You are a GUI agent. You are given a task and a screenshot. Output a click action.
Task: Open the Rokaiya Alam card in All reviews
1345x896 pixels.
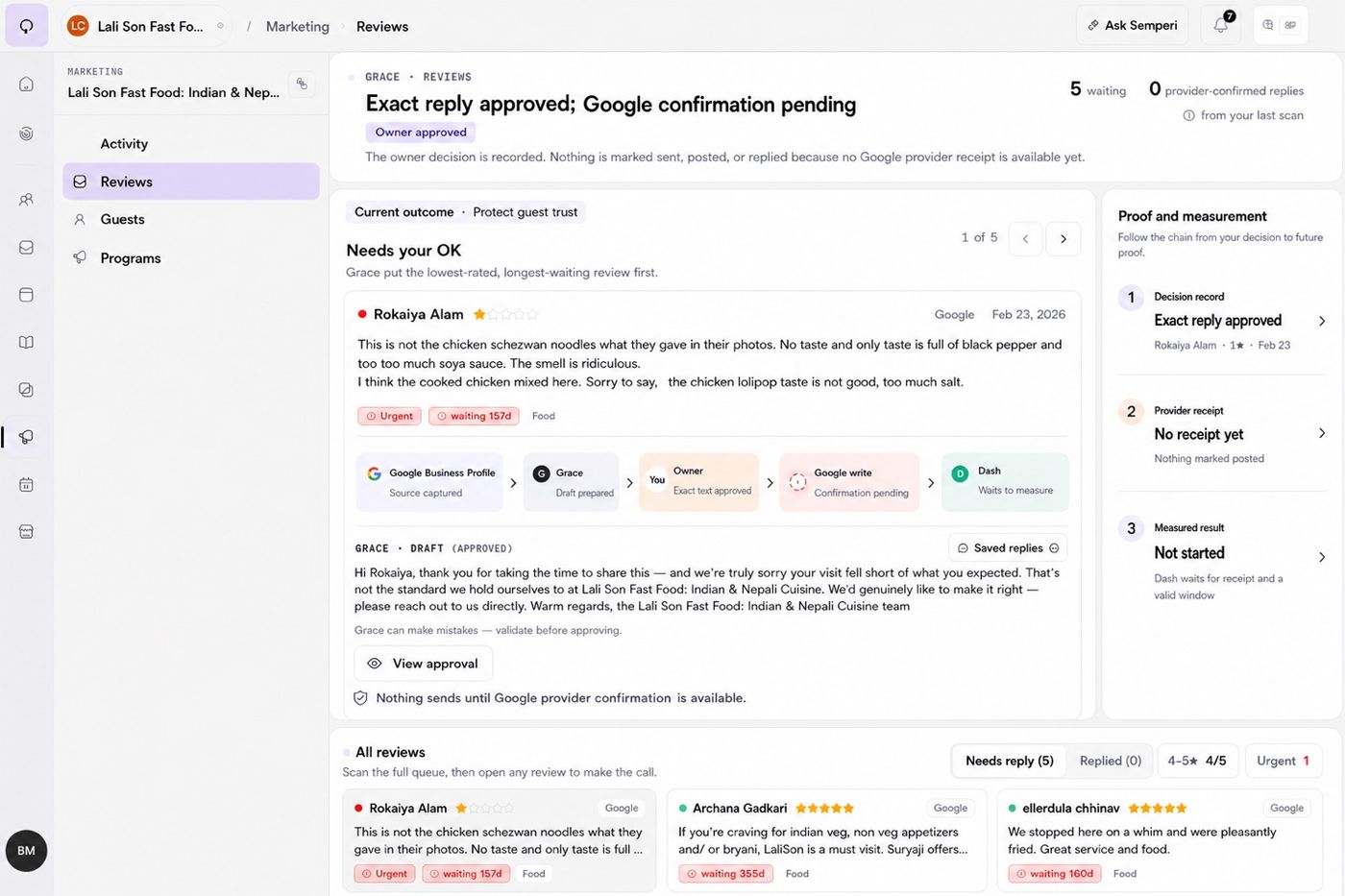click(x=500, y=841)
